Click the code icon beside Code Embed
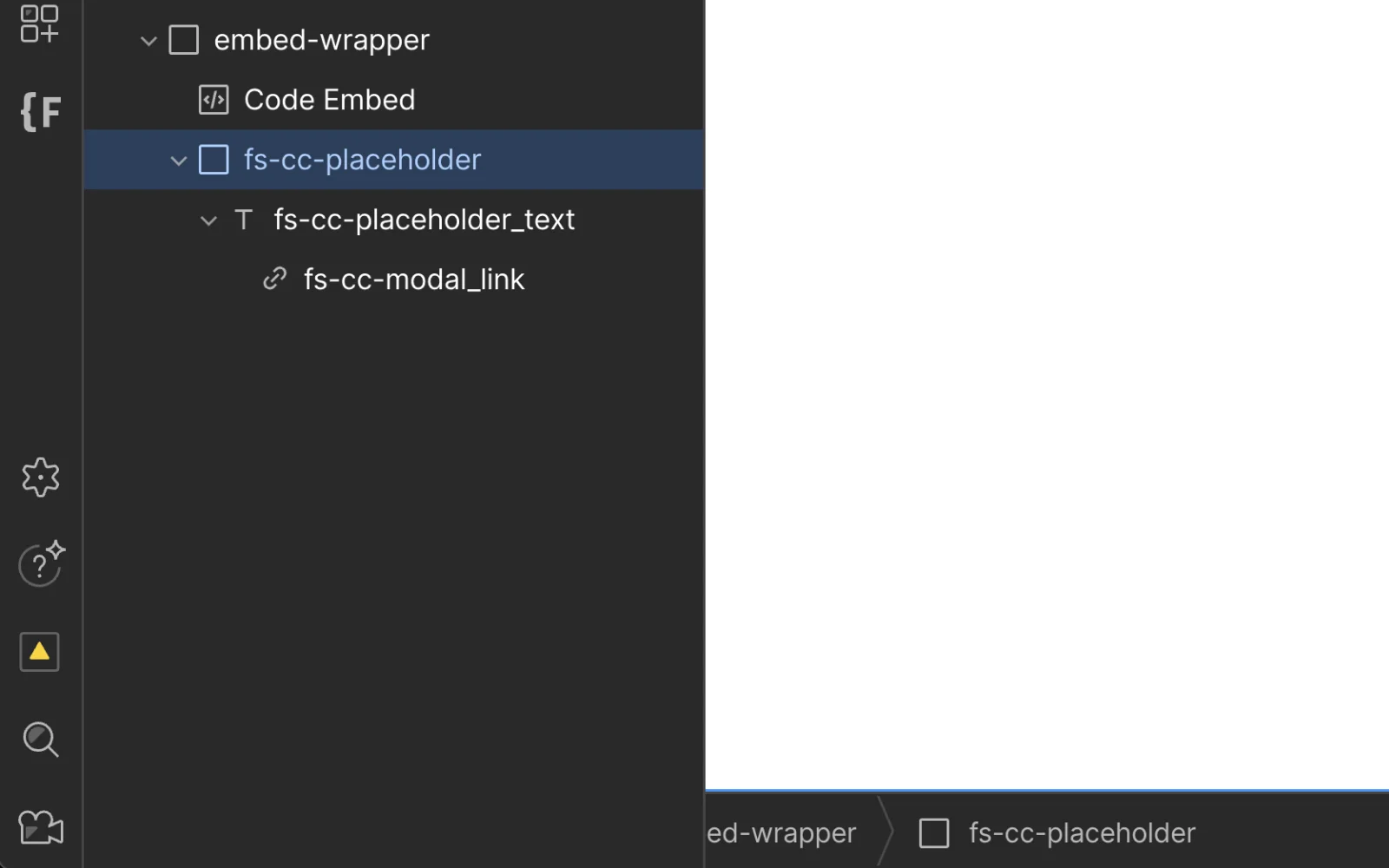The width and height of the screenshot is (1389, 868). coord(214,100)
